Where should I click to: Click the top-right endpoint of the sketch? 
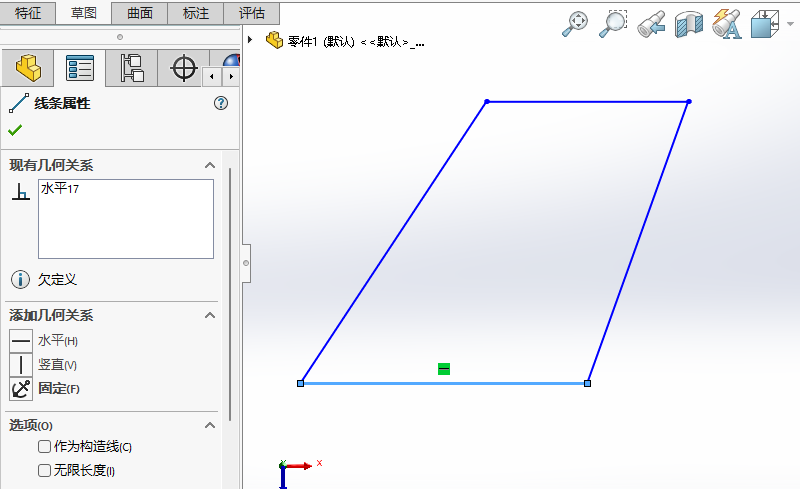coord(689,102)
